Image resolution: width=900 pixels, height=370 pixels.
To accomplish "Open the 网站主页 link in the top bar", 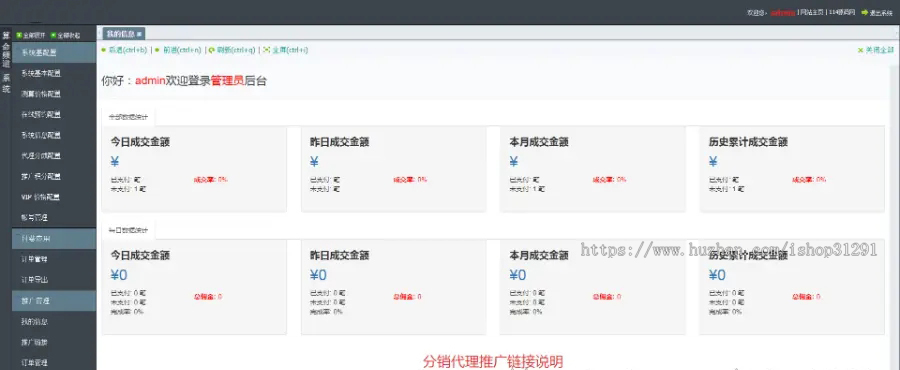I will [812, 12].
